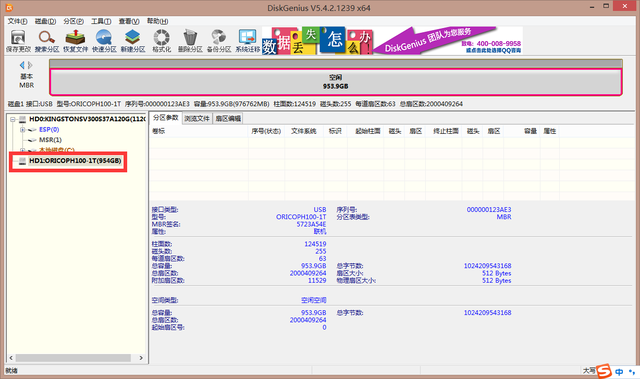The image size is (640, 379).
Task: Open the View (查看) menu
Action: pyautogui.click(x=129, y=21)
